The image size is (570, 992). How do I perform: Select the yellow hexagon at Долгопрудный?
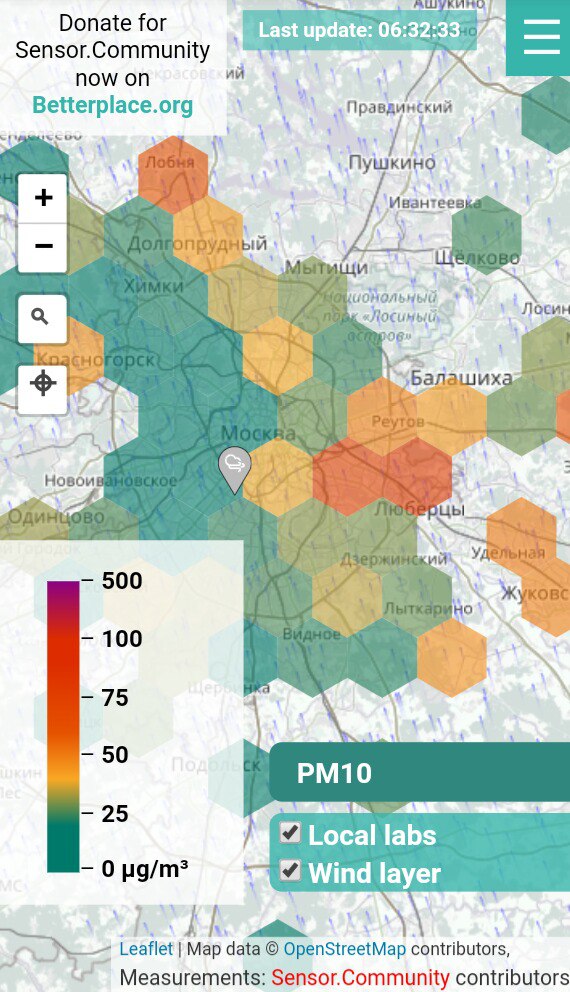(x=208, y=235)
